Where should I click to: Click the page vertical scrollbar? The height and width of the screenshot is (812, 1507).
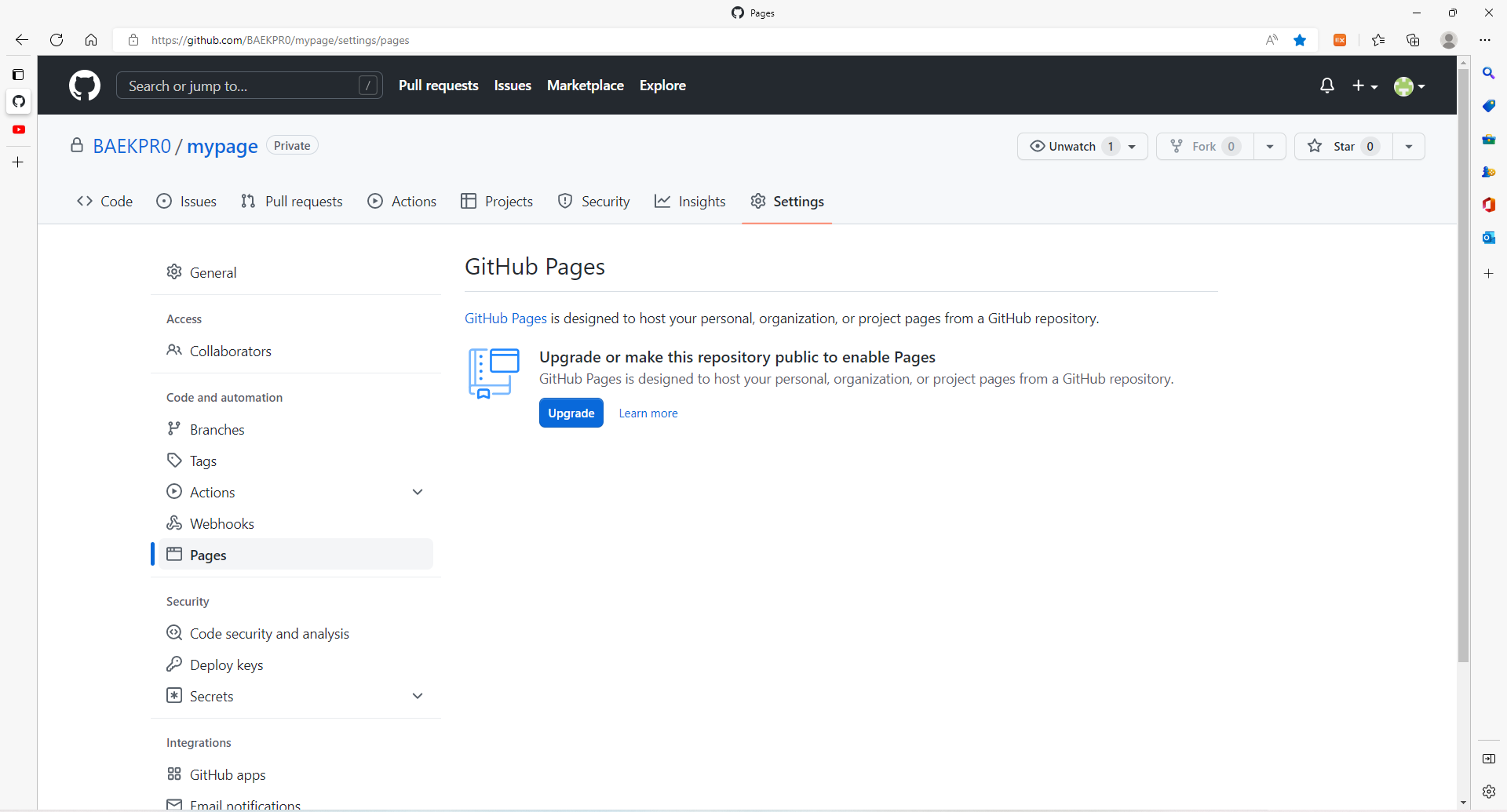1463,366
